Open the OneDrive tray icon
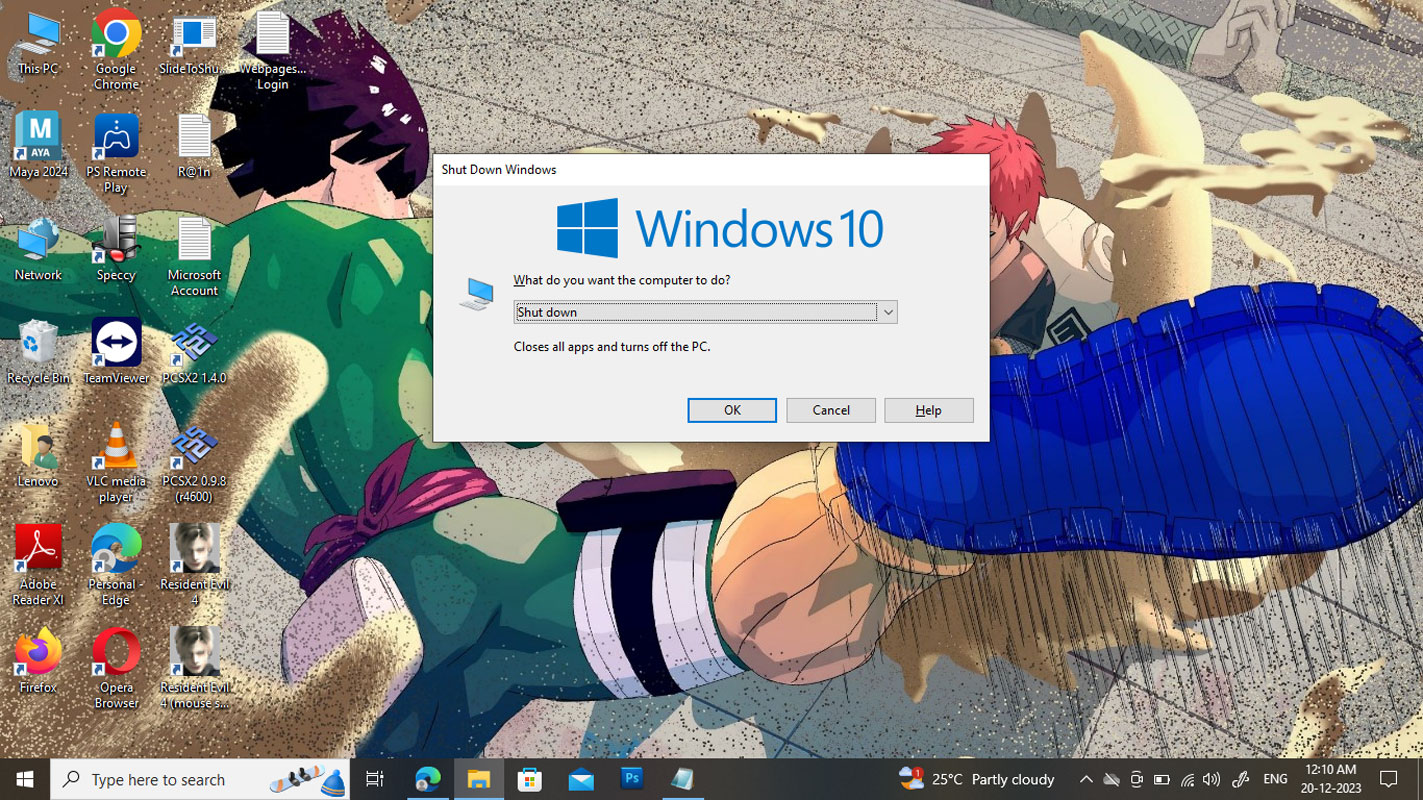This screenshot has height=800, width=1423. [x=1111, y=779]
